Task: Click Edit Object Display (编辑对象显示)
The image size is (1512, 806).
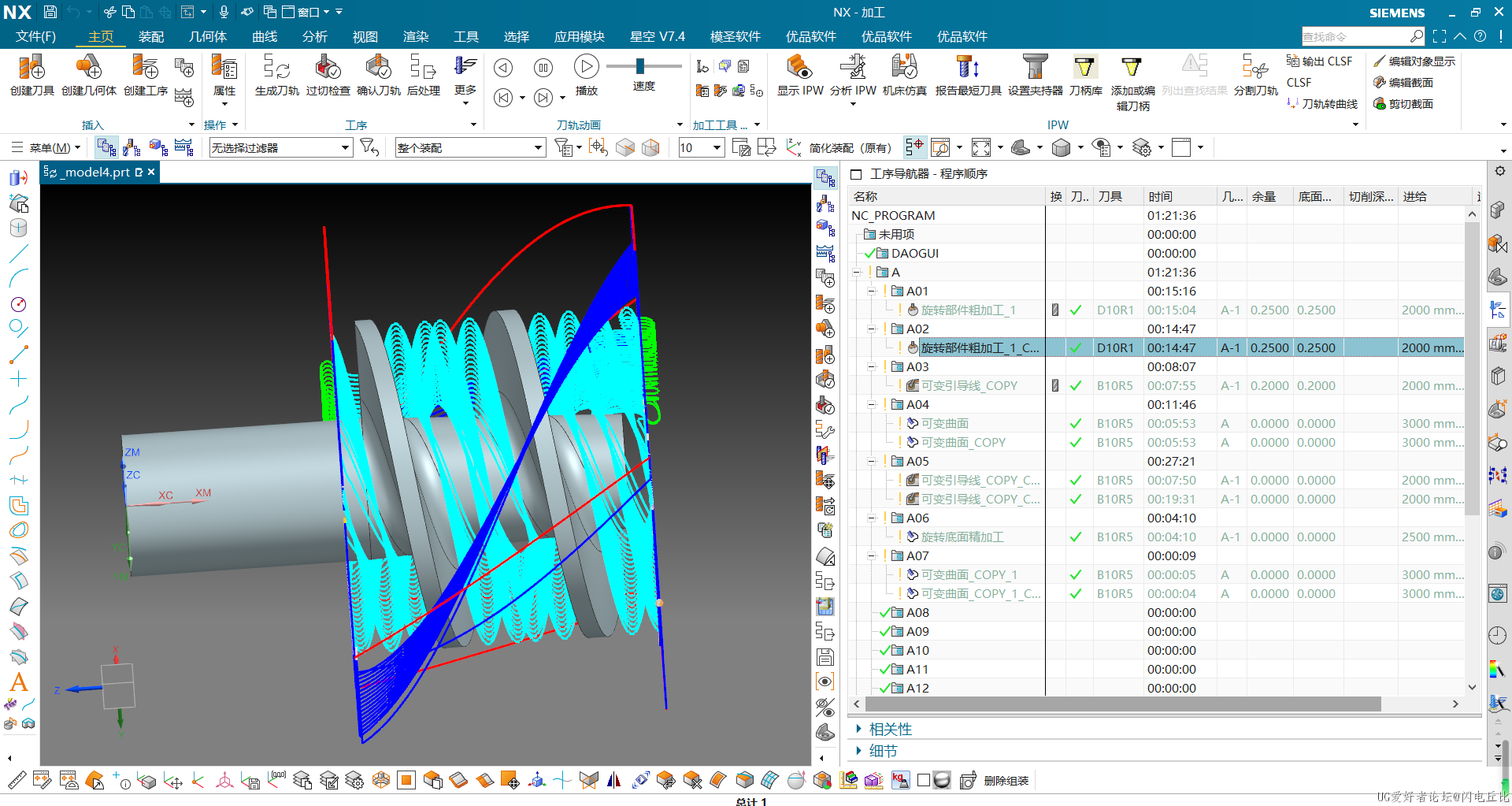Action: click(1414, 61)
